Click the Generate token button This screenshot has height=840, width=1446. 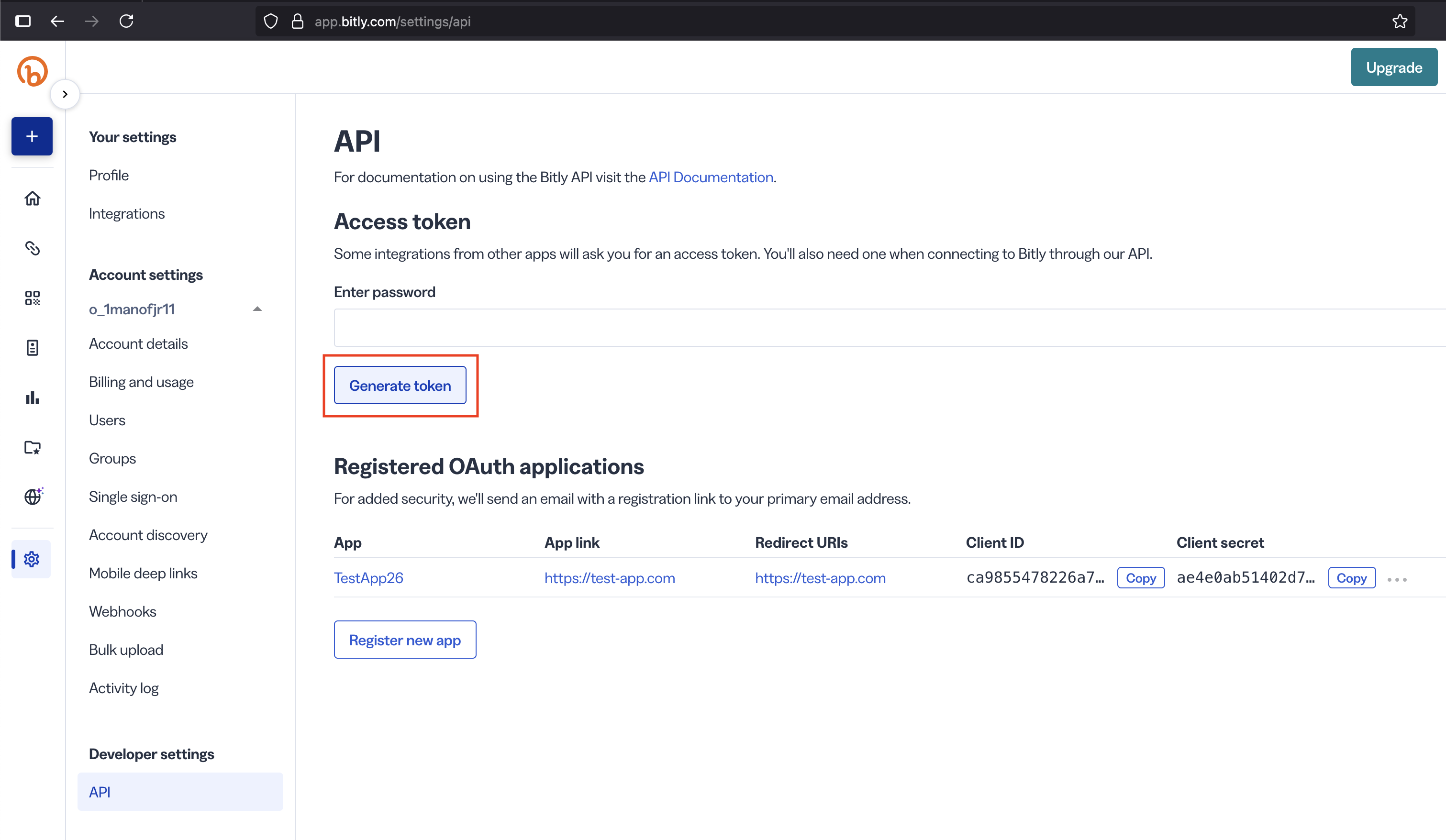point(400,386)
